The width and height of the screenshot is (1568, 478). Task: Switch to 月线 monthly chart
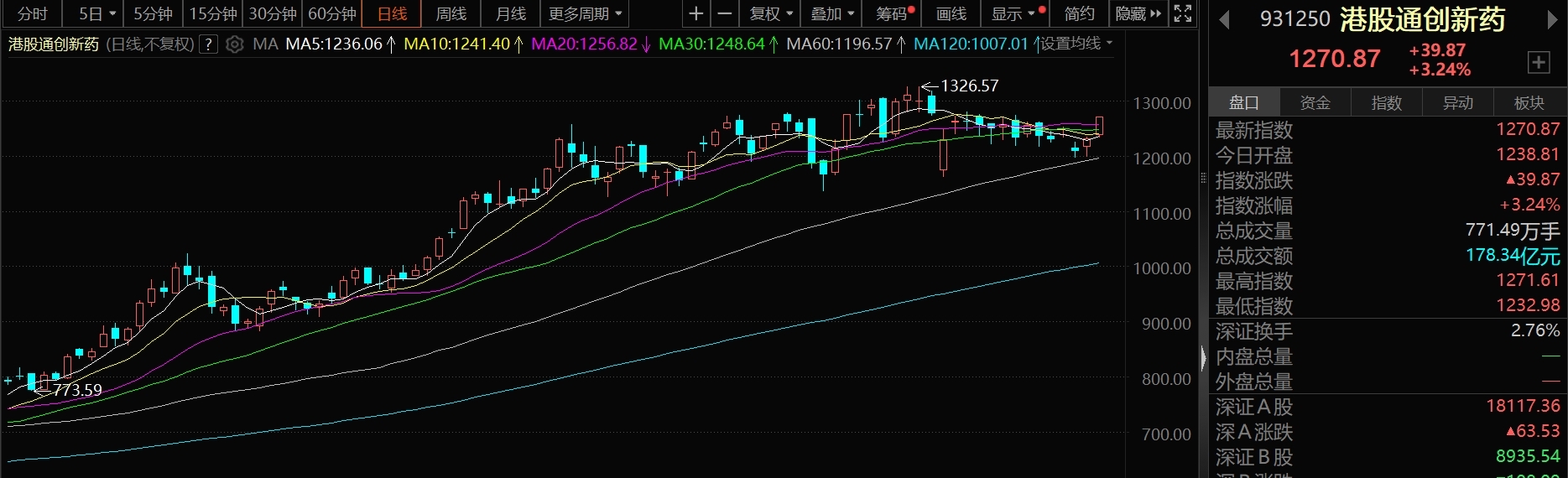tap(511, 13)
